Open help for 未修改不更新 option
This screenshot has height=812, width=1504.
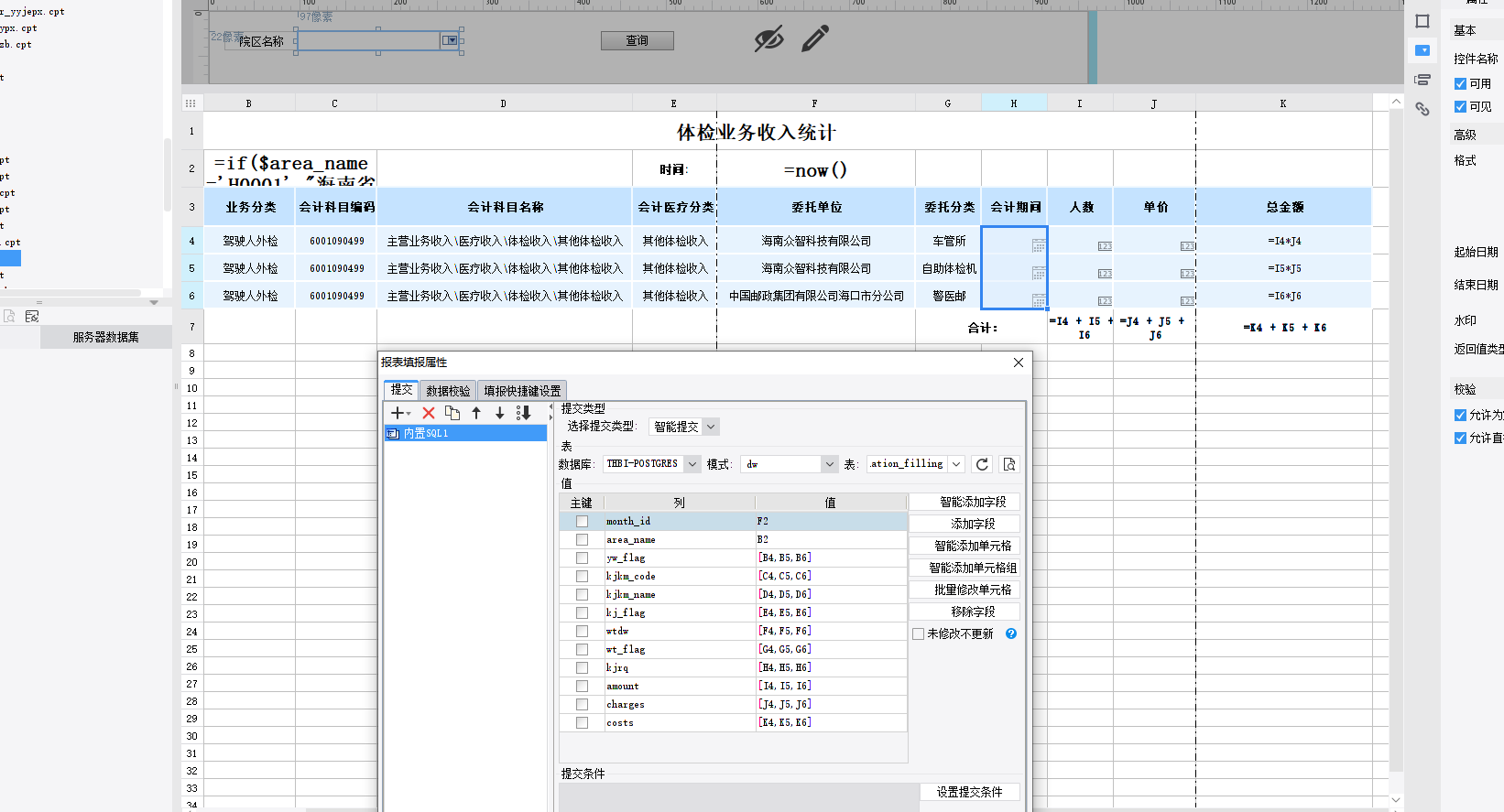1011,633
